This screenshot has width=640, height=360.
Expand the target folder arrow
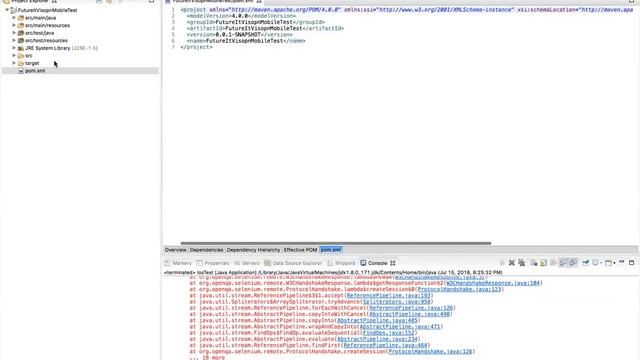14,63
